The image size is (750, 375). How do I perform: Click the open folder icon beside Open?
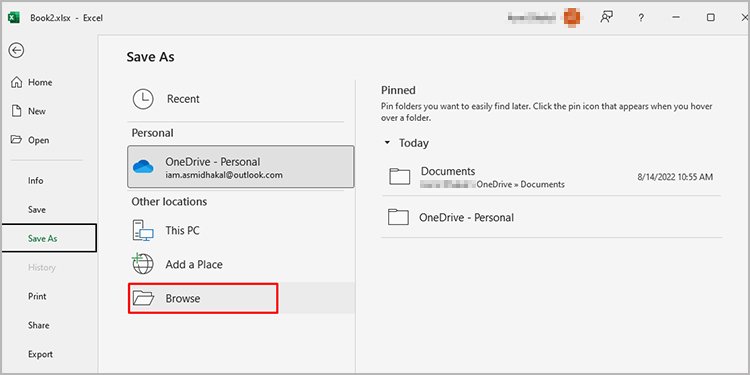[16, 140]
